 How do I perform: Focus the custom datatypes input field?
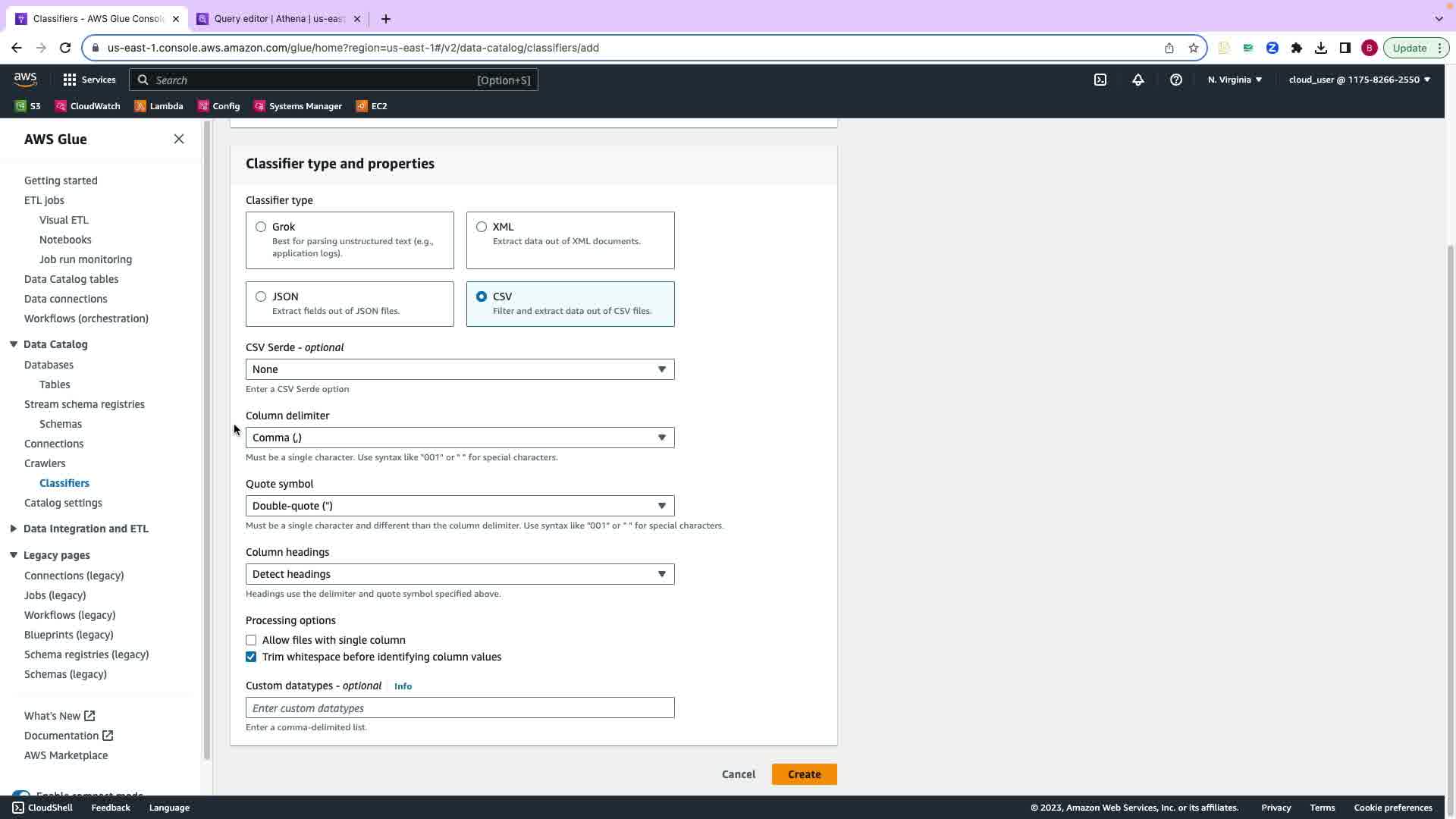(460, 708)
